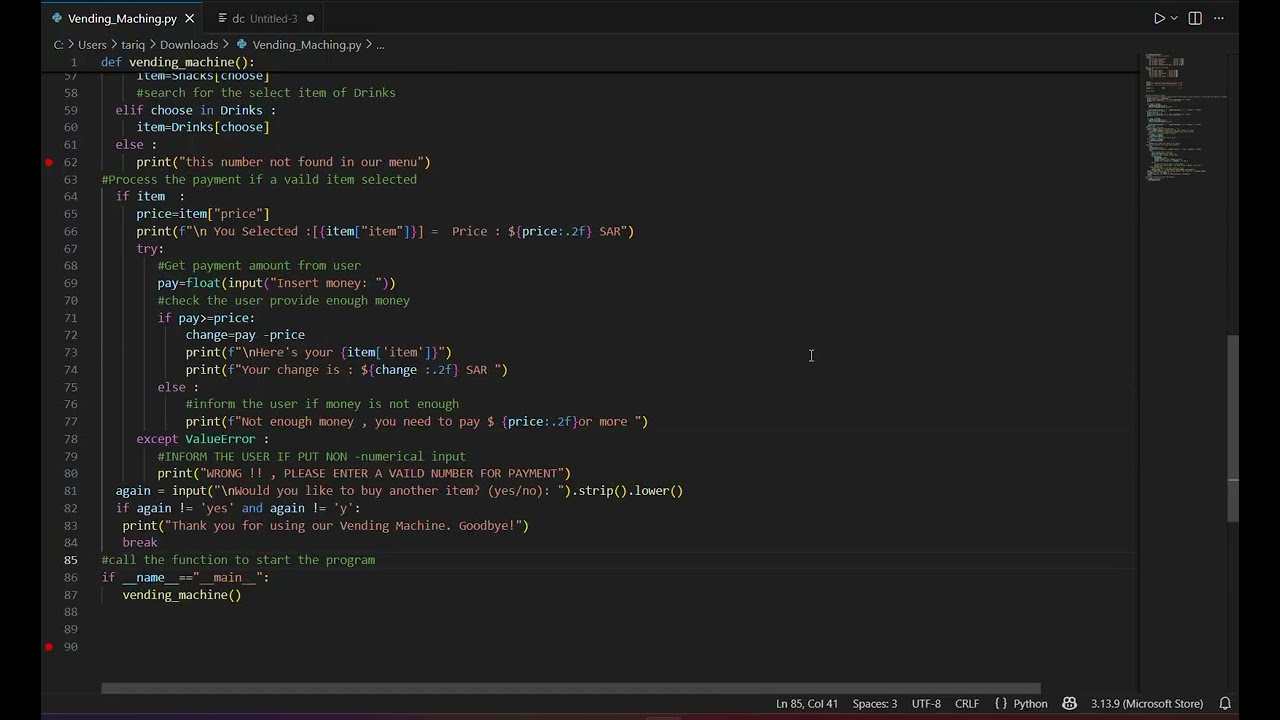1280x720 pixels.
Task: Click 'item=Drinks[choose]' line
Action: pos(203,127)
